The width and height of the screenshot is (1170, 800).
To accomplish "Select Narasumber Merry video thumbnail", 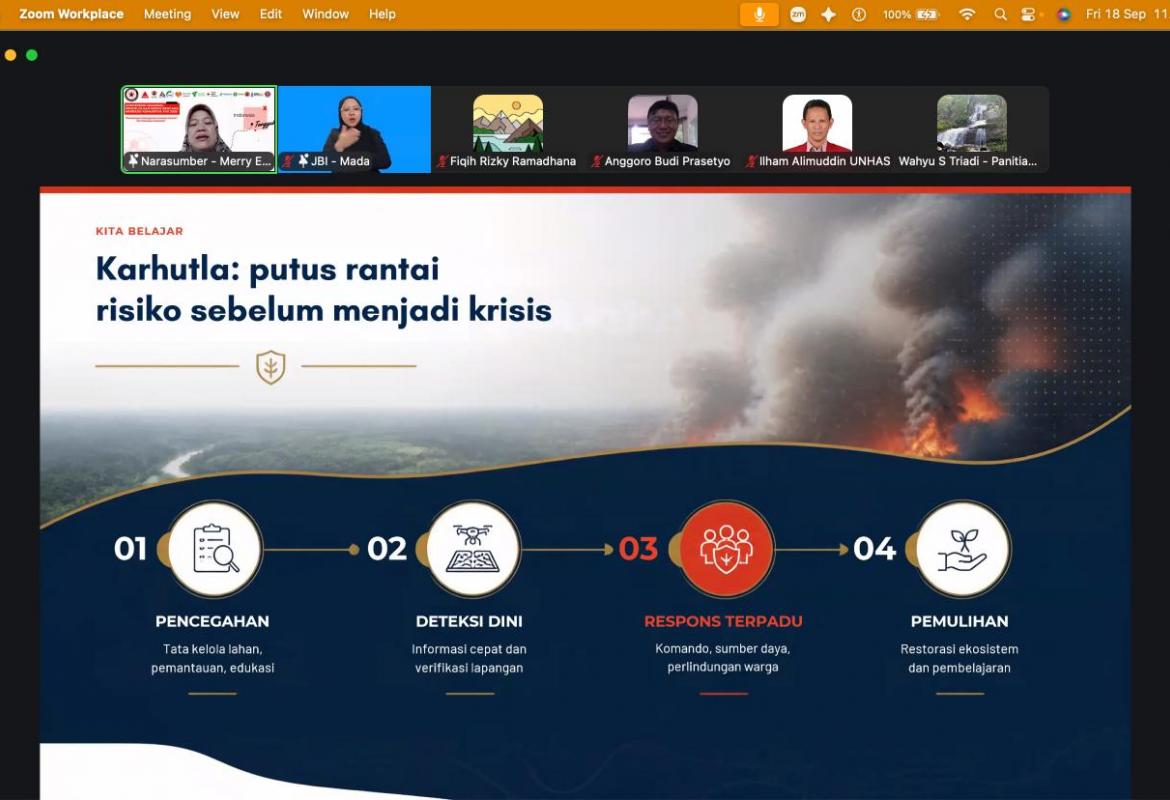I will pos(199,129).
